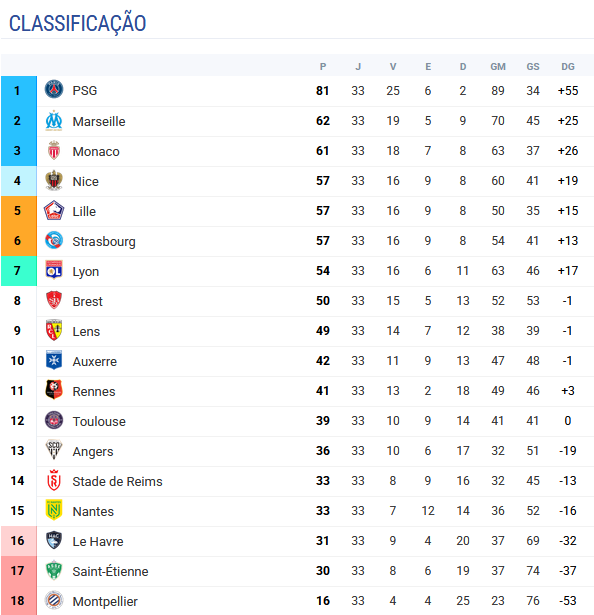Select the Nice team name

point(86,181)
